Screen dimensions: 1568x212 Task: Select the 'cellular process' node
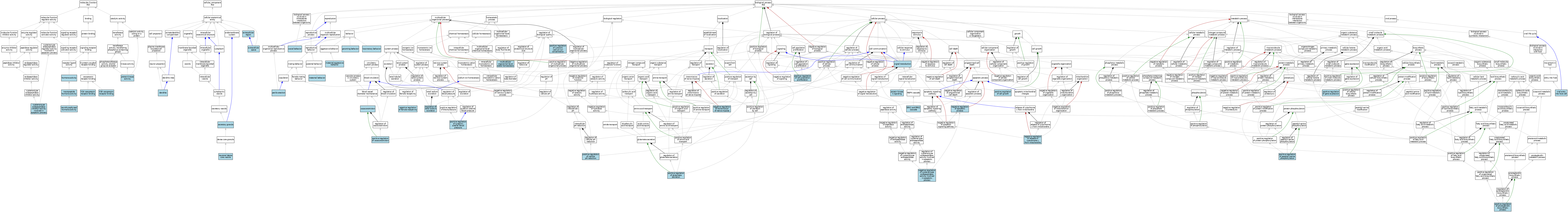pyautogui.click(x=878, y=18)
